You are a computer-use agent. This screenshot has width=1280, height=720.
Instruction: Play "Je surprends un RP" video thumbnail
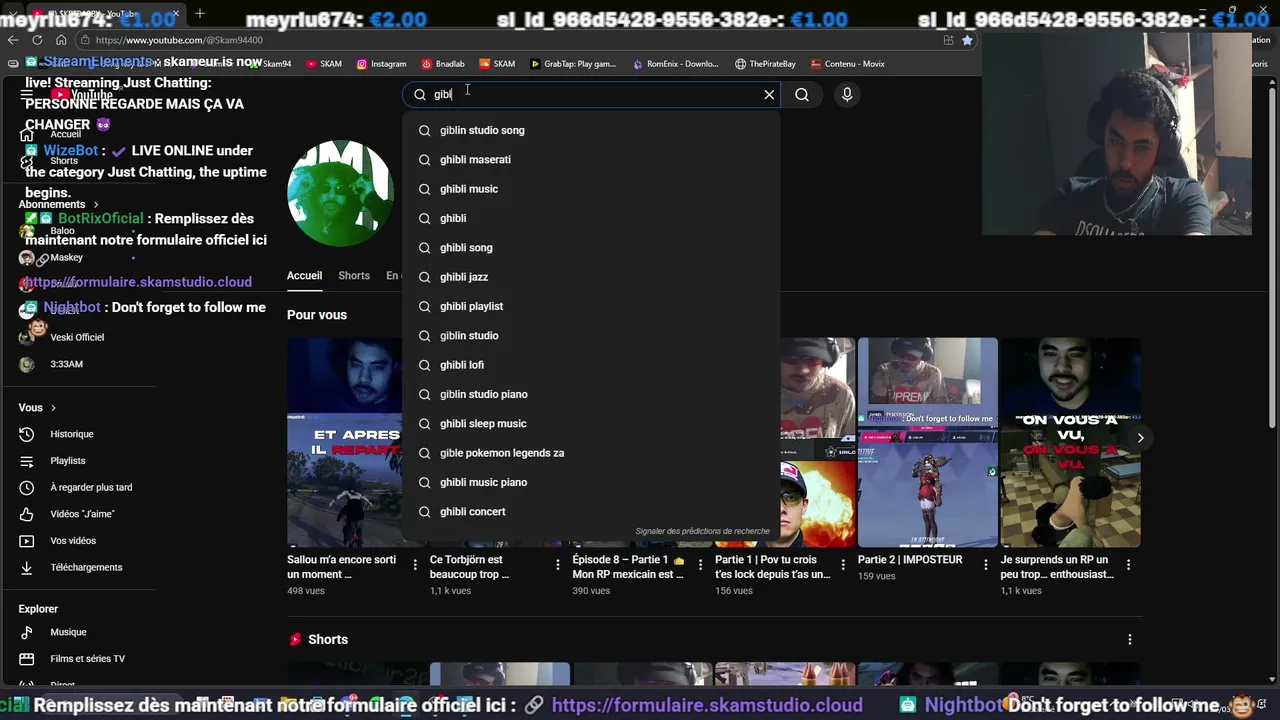(x=1070, y=442)
